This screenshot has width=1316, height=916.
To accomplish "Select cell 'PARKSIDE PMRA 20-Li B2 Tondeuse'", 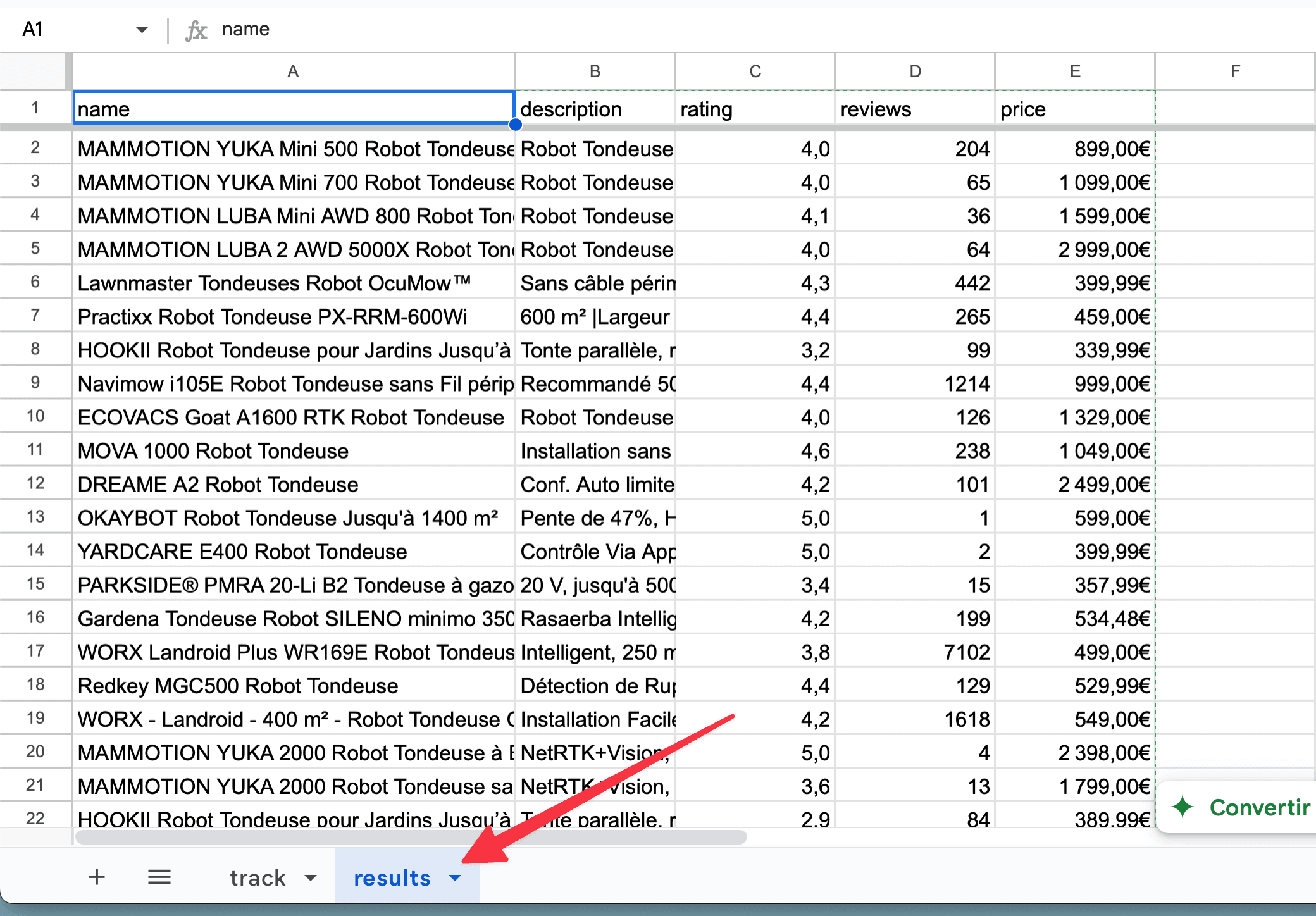I will (x=294, y=585).
